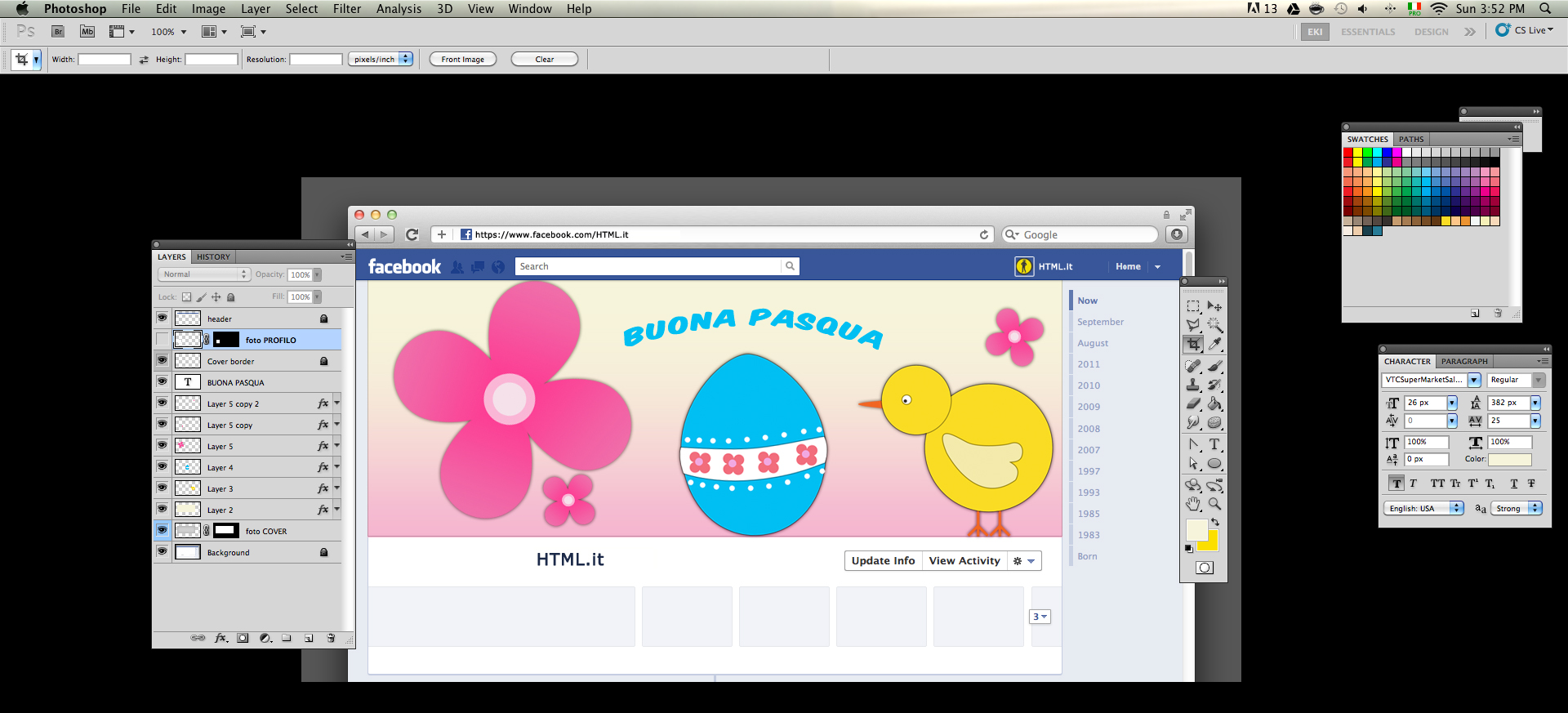Open the Layer menu
The height and width of the screenshot is (713, 1568).
256,9
